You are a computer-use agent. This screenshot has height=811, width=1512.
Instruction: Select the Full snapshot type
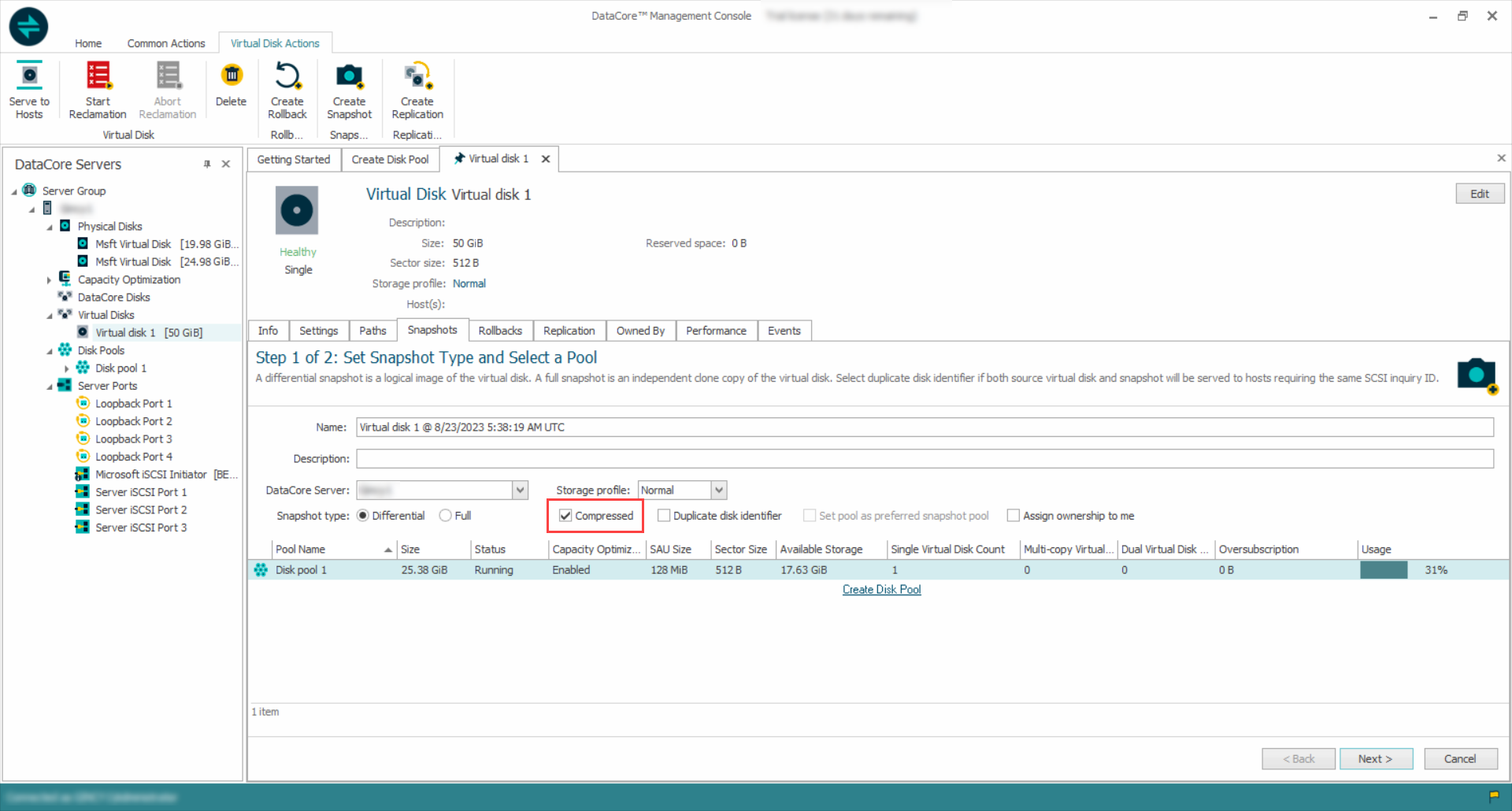(446, 516)
